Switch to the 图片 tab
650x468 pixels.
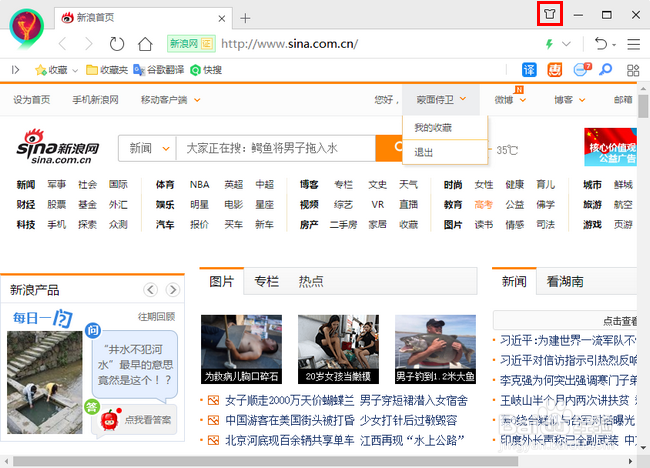221,281
